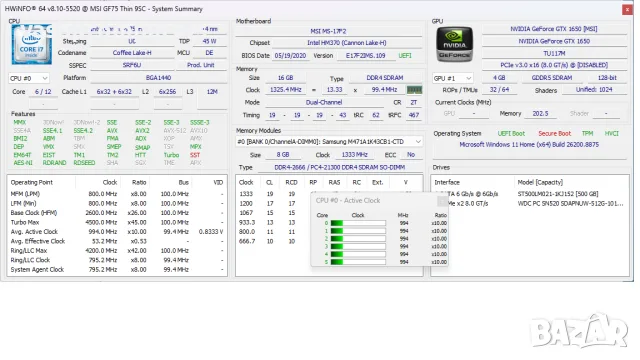Screen dimensions: 640x360
Task: Click the green UEFI label beside BIOS version
Action: click(405, 56)
